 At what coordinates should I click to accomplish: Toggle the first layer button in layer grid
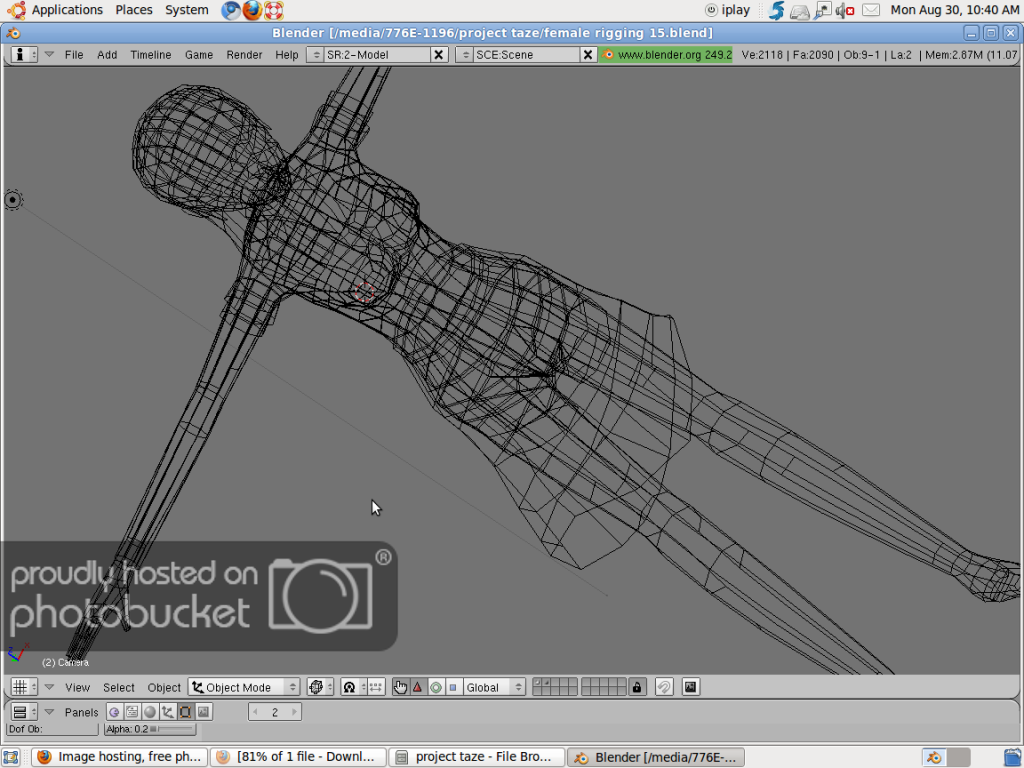pos(538,682)
